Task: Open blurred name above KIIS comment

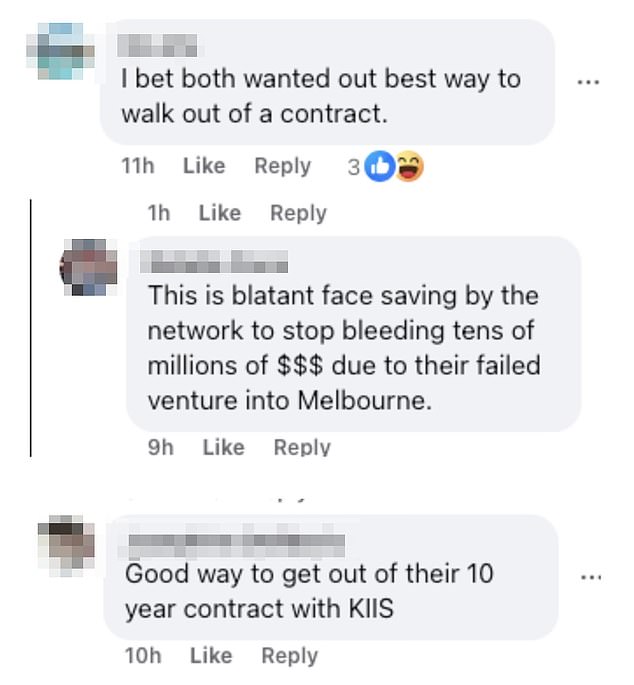Action: click(237, 546)
